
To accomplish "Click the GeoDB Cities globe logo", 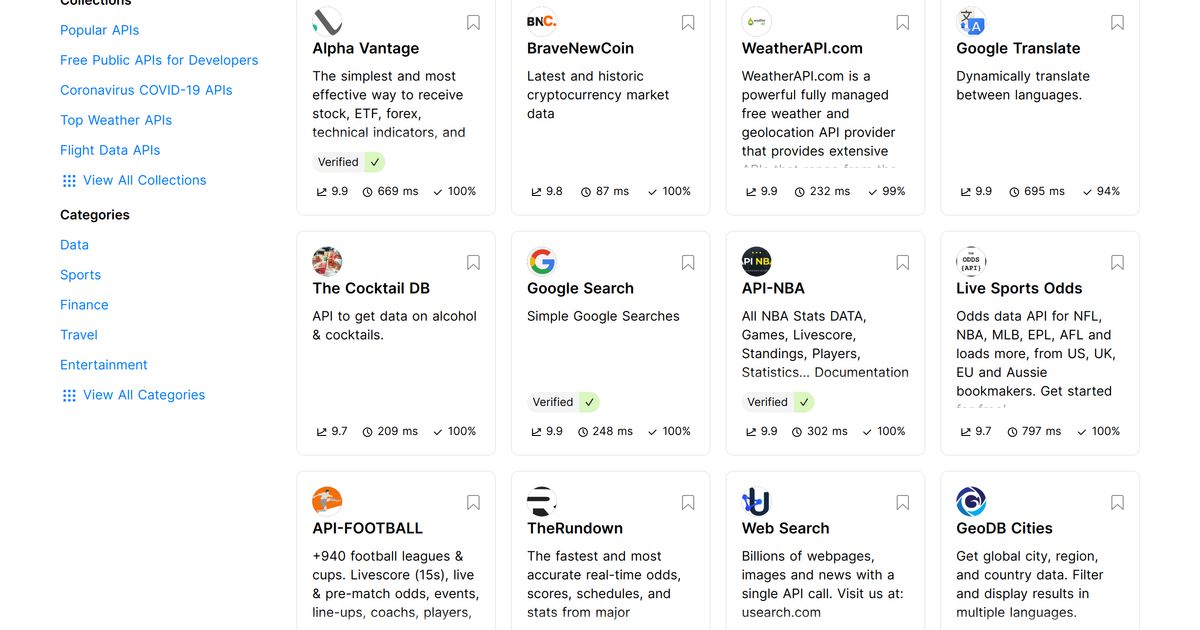I will 972,501.
